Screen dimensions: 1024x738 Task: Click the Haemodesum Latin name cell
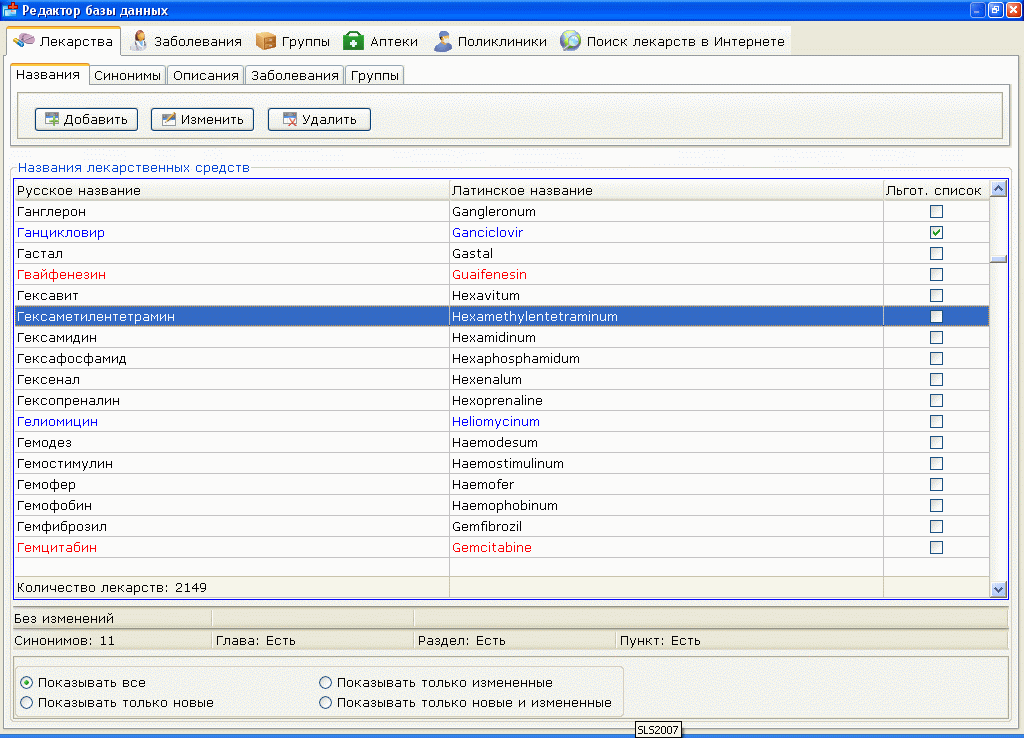point(666,442)
